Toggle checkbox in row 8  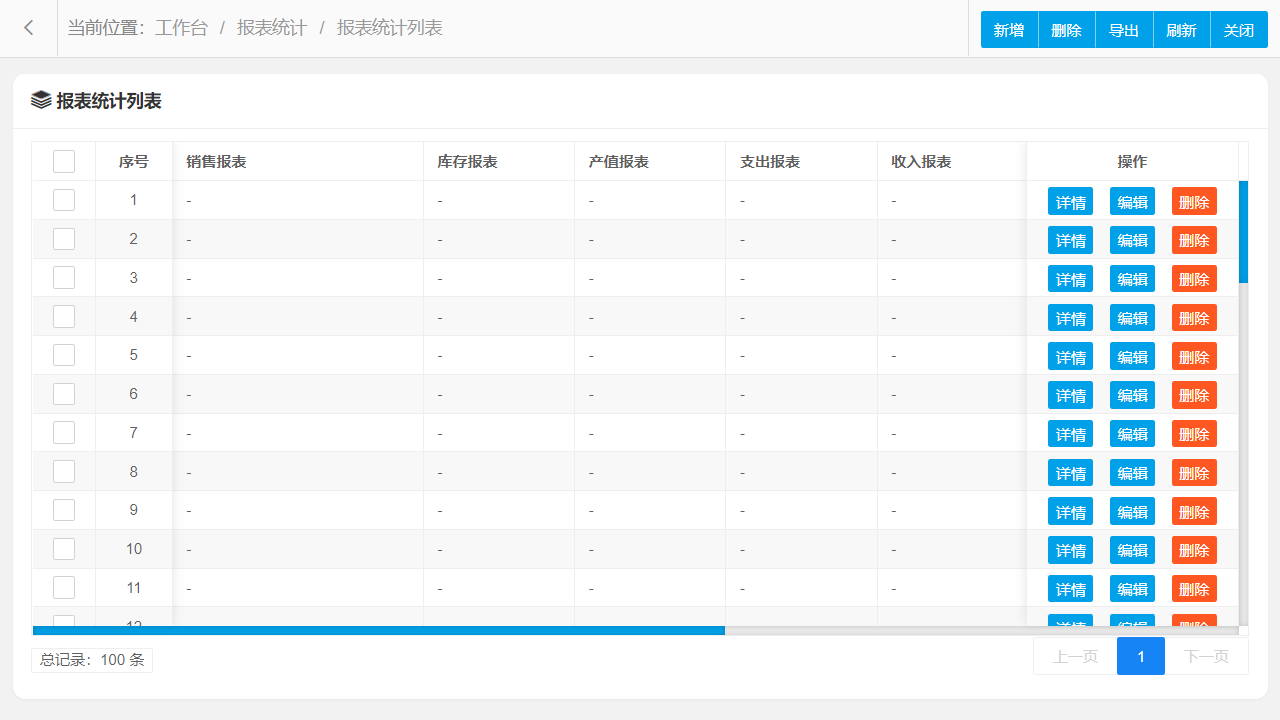click(x=64, y=471)
